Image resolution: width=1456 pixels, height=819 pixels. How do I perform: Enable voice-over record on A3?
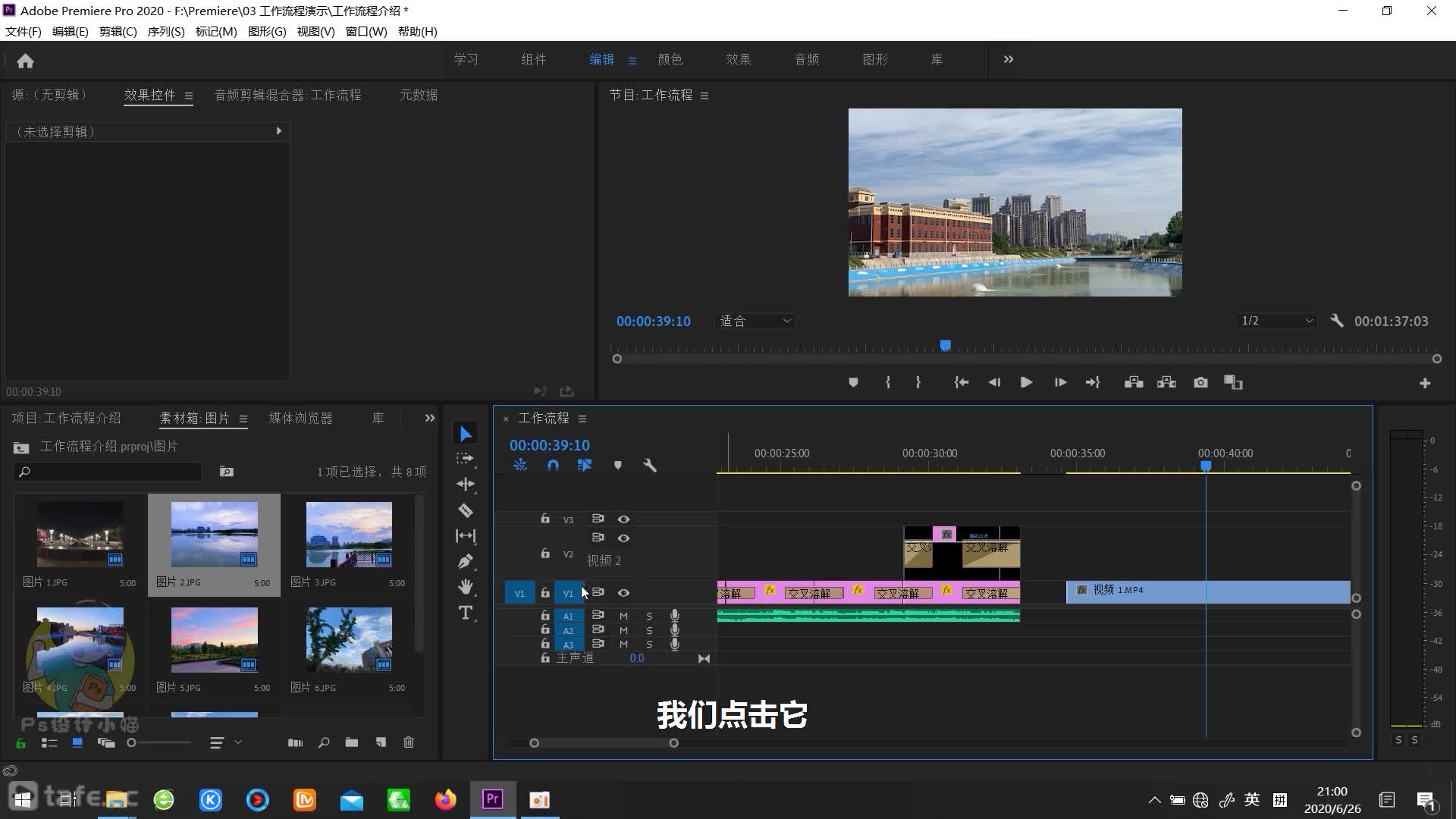point(674,645)
